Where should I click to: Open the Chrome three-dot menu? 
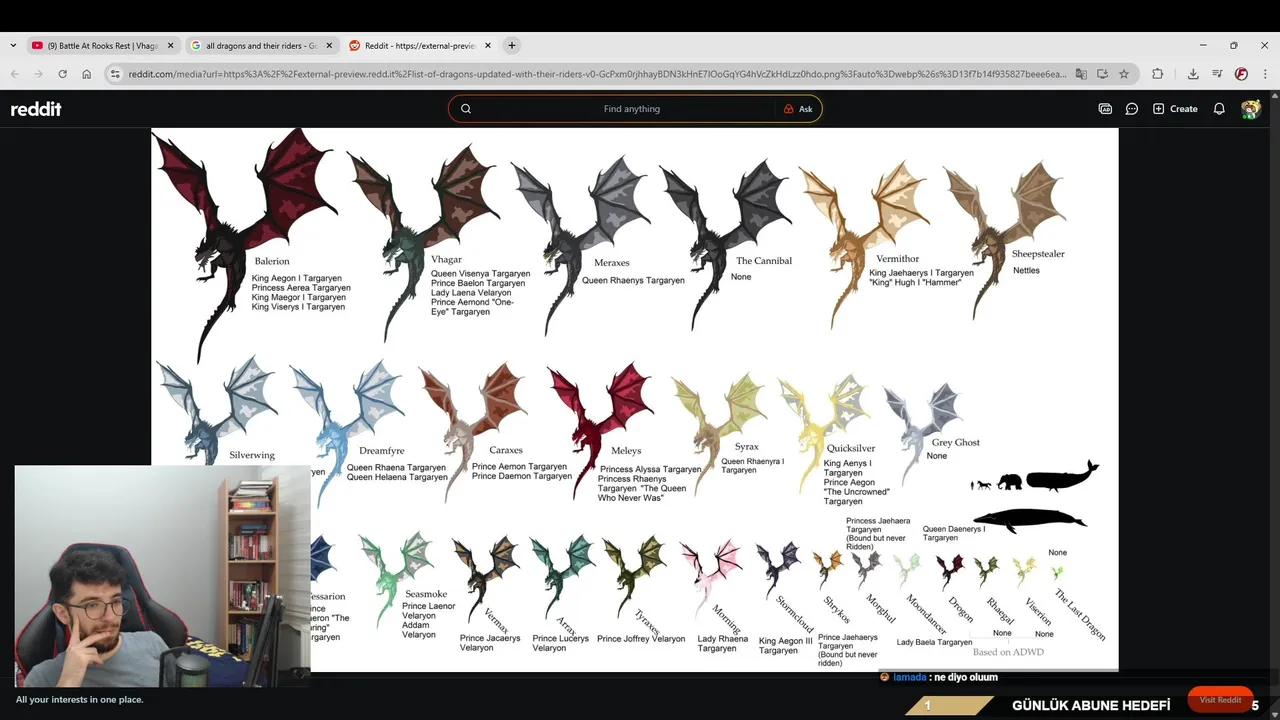1265,74
